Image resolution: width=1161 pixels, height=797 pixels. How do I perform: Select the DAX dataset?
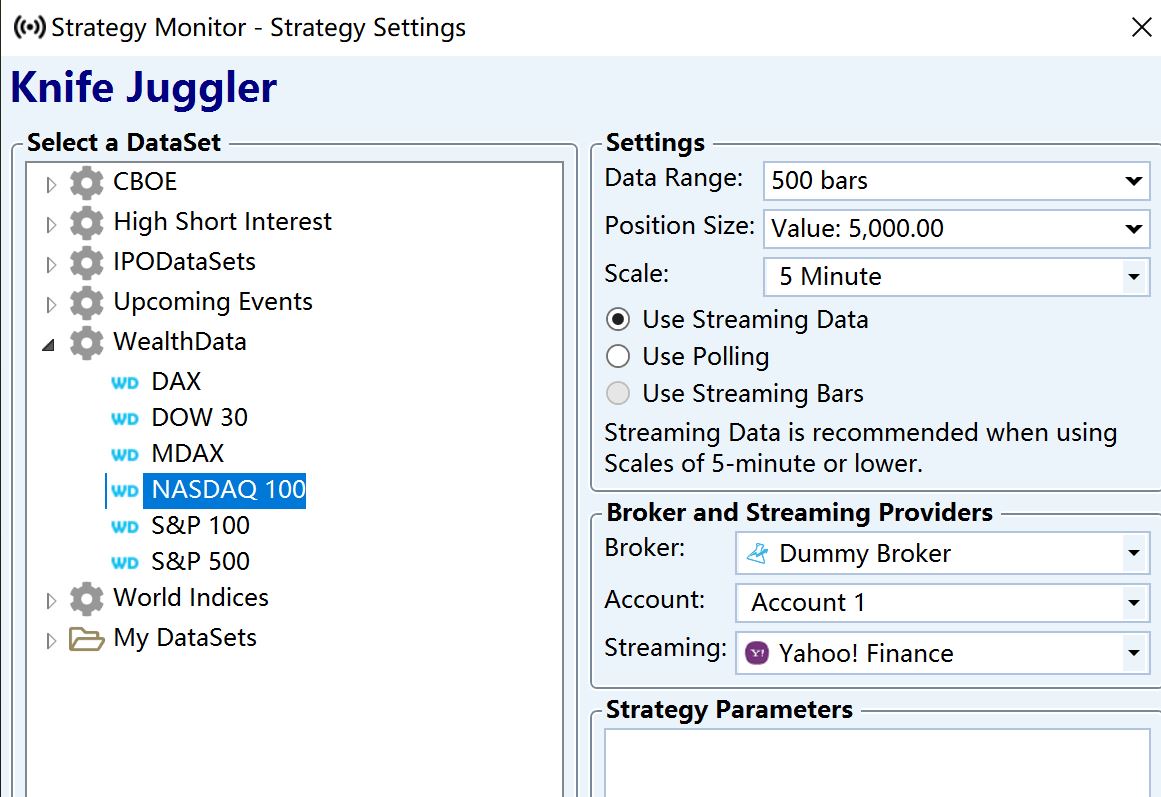pyautogui.click(x=176, y=381)
